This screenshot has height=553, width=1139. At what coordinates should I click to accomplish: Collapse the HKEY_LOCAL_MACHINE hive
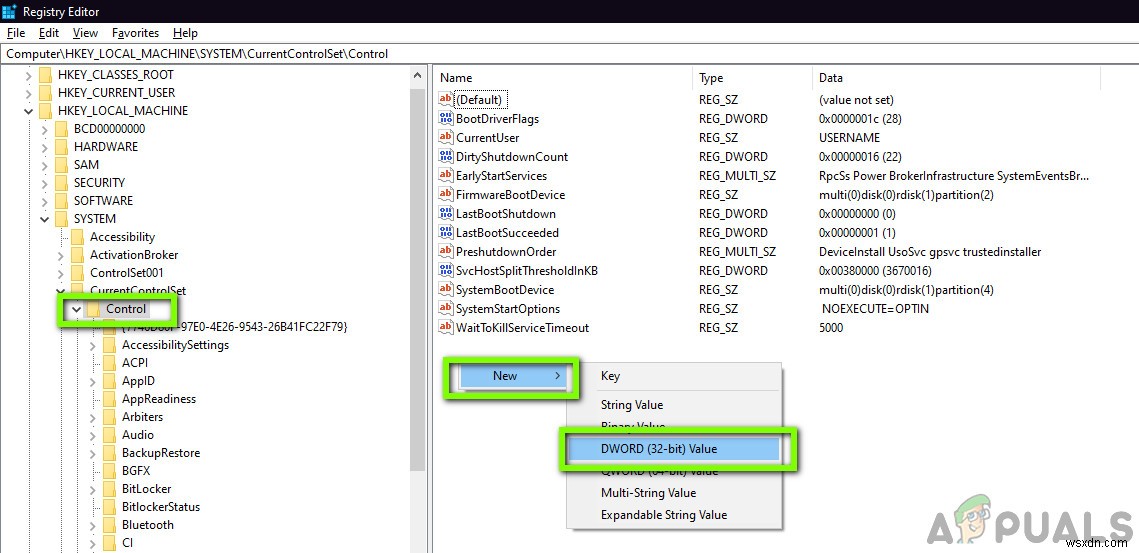pyautogui.click(x=28, y=111)
